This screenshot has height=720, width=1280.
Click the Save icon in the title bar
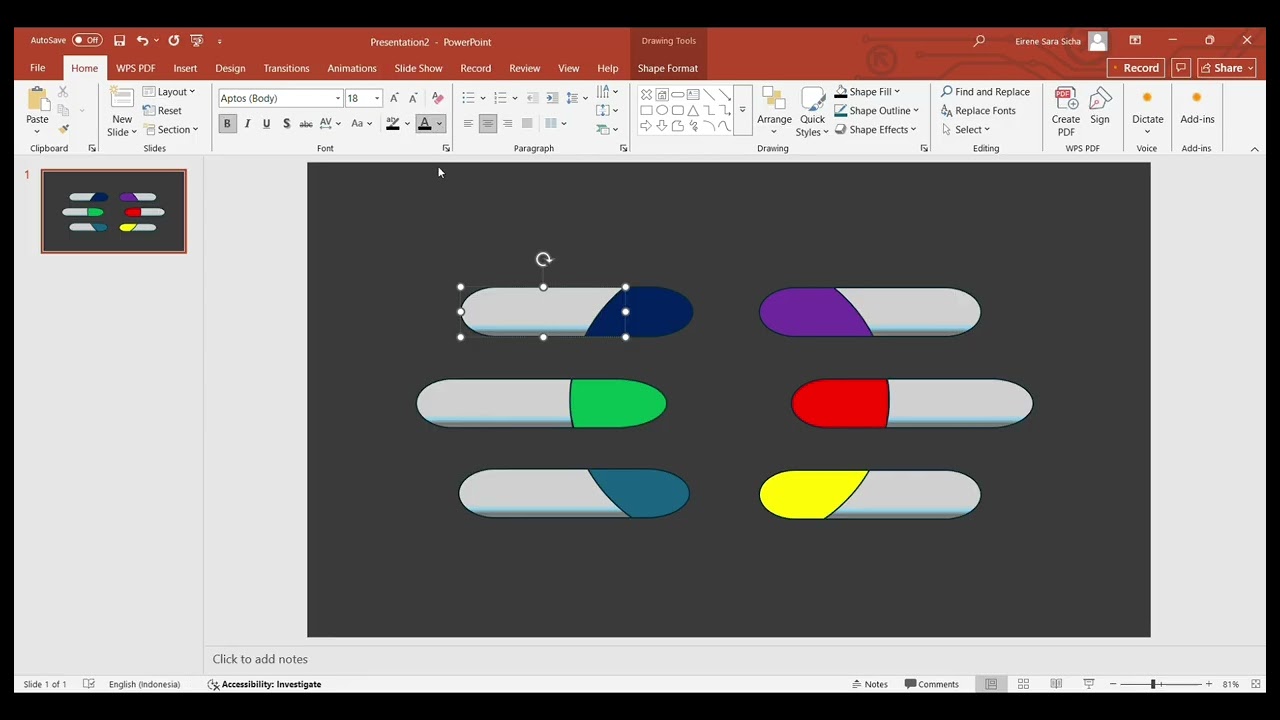tap(119, 41)
